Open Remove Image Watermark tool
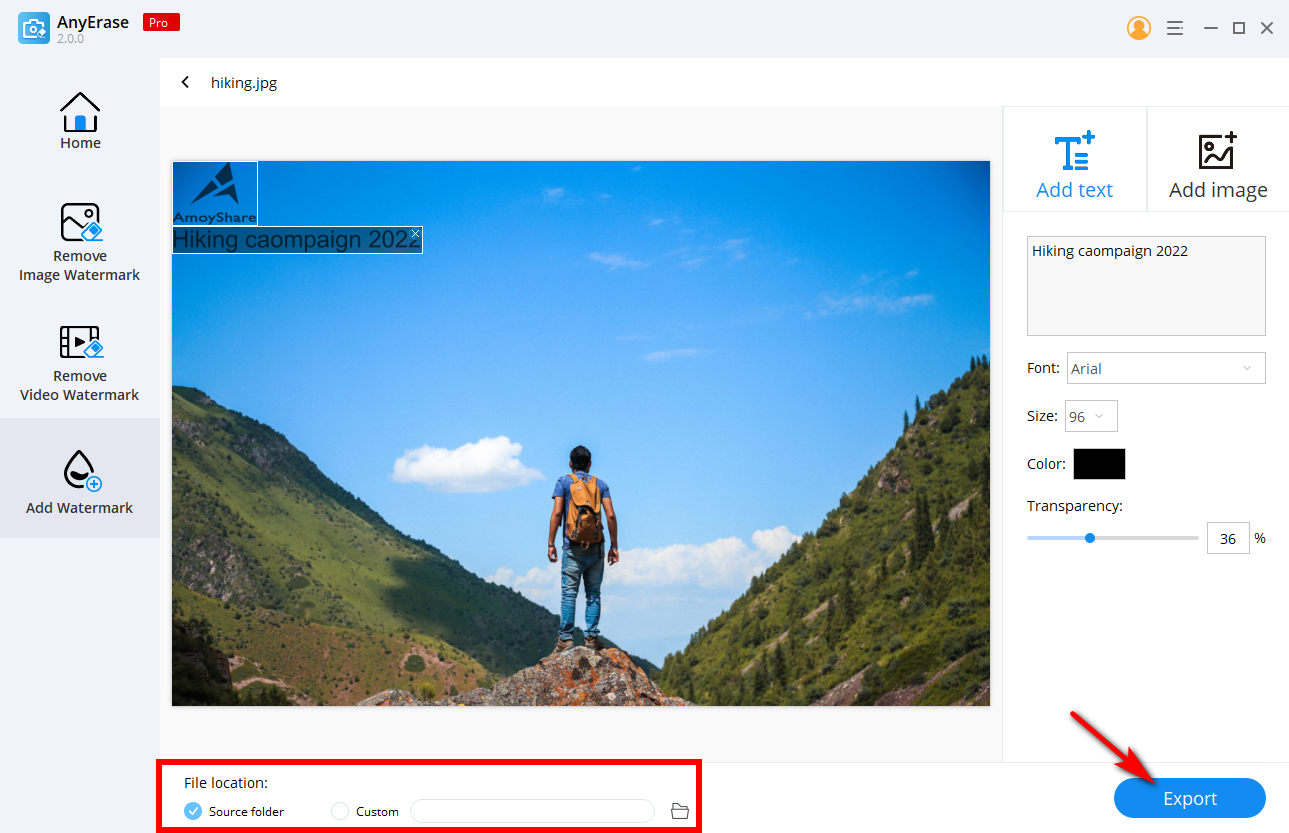This screenshot has height=833, width=1289. pos(80,242)
